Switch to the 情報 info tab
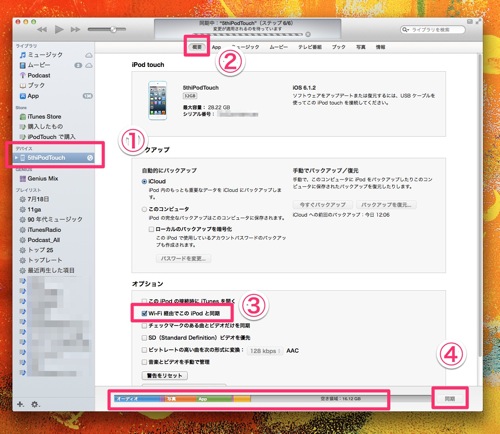Viewport: 500px width, 434px height. coord(381,47)
